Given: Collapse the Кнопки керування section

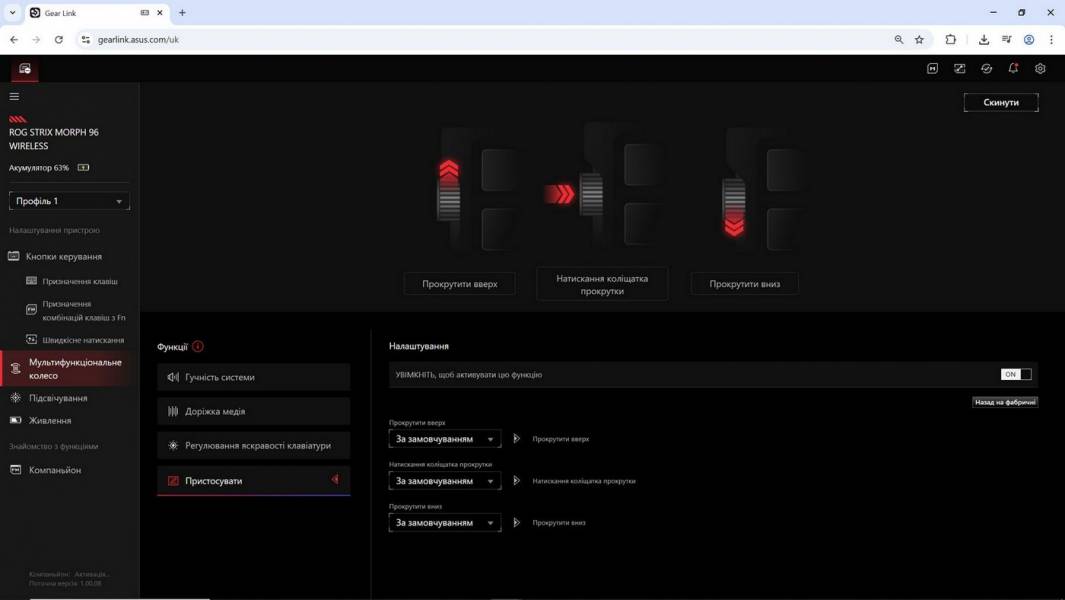Looking at the screenshot, I should pos(65,257).
